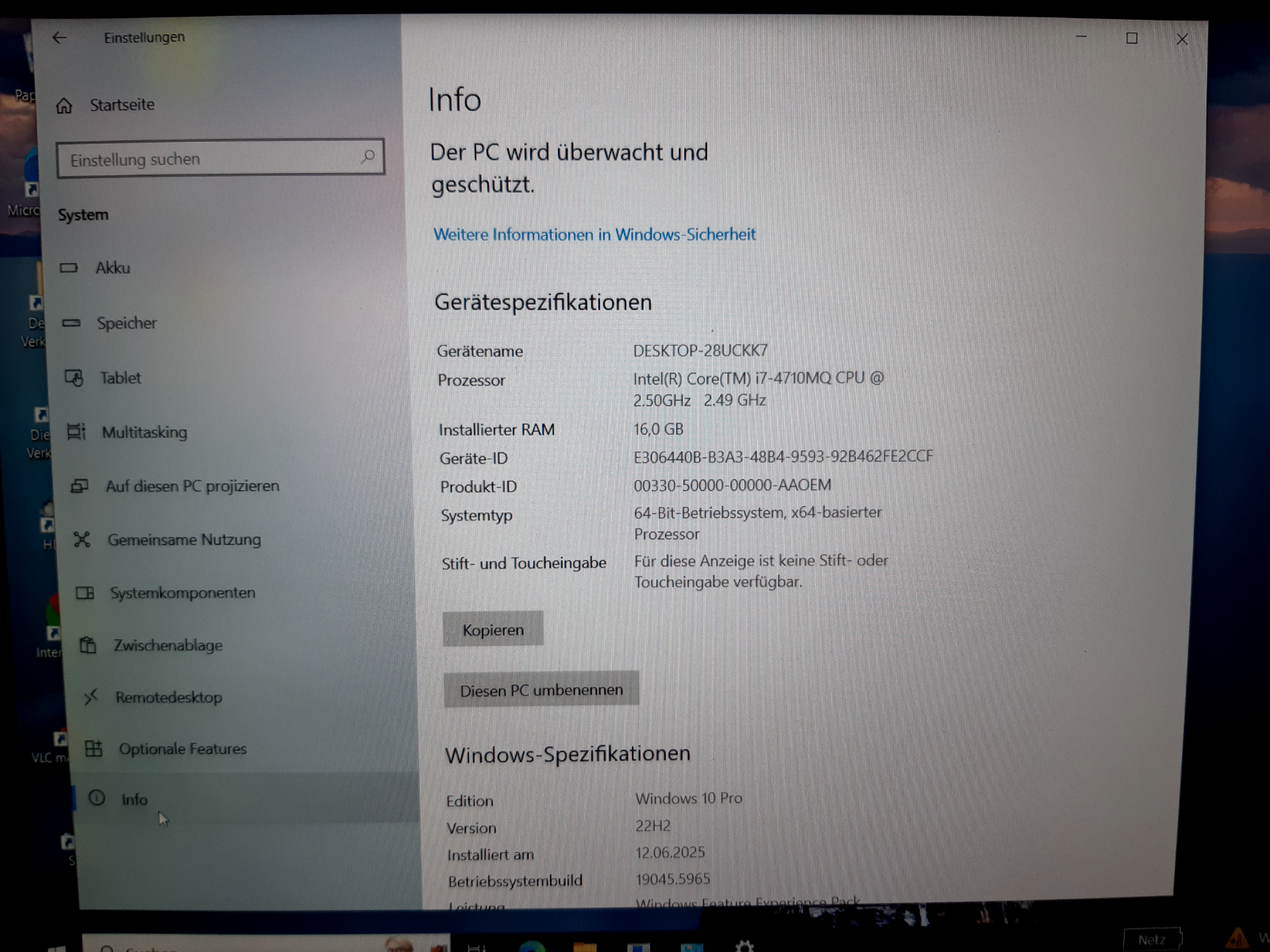The image size is (1270, 952).
Task: Click the Kopieren button
Action: point(493,629)
